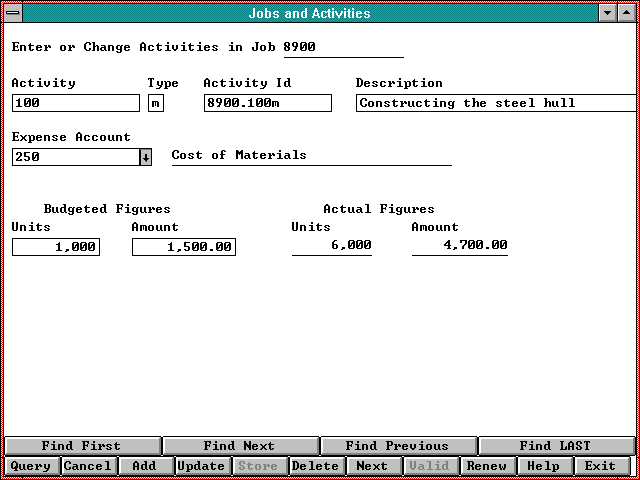The width and height of the screenshot is (640, 480).
Task: Expand the Expense Account dropdown arrow
Action: coord(145,157)
